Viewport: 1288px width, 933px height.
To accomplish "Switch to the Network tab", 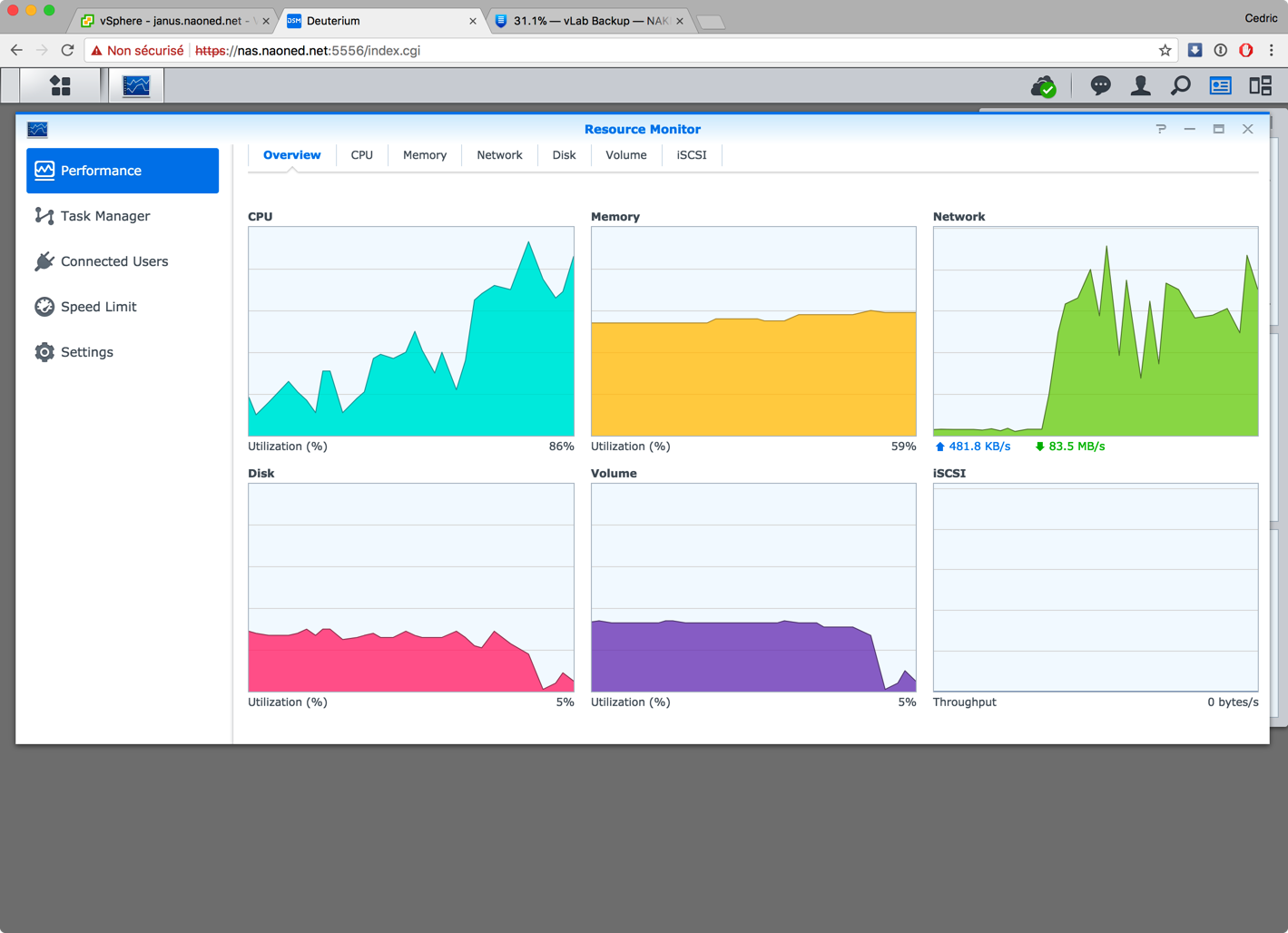I will coord(499,155).
